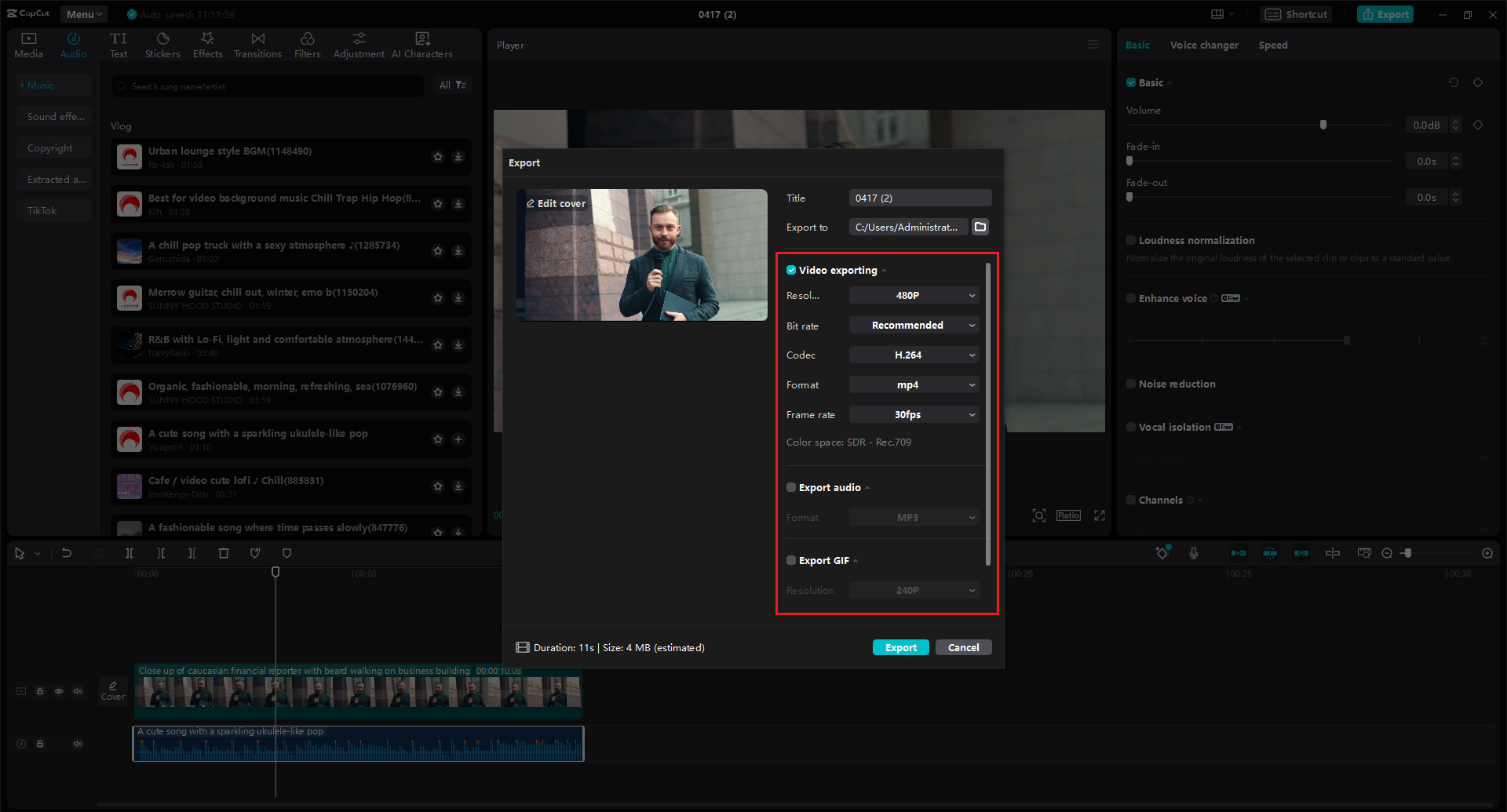Reset the Basic audio settings
The image size is (1507, 812).
click(x=1454, y=82)
